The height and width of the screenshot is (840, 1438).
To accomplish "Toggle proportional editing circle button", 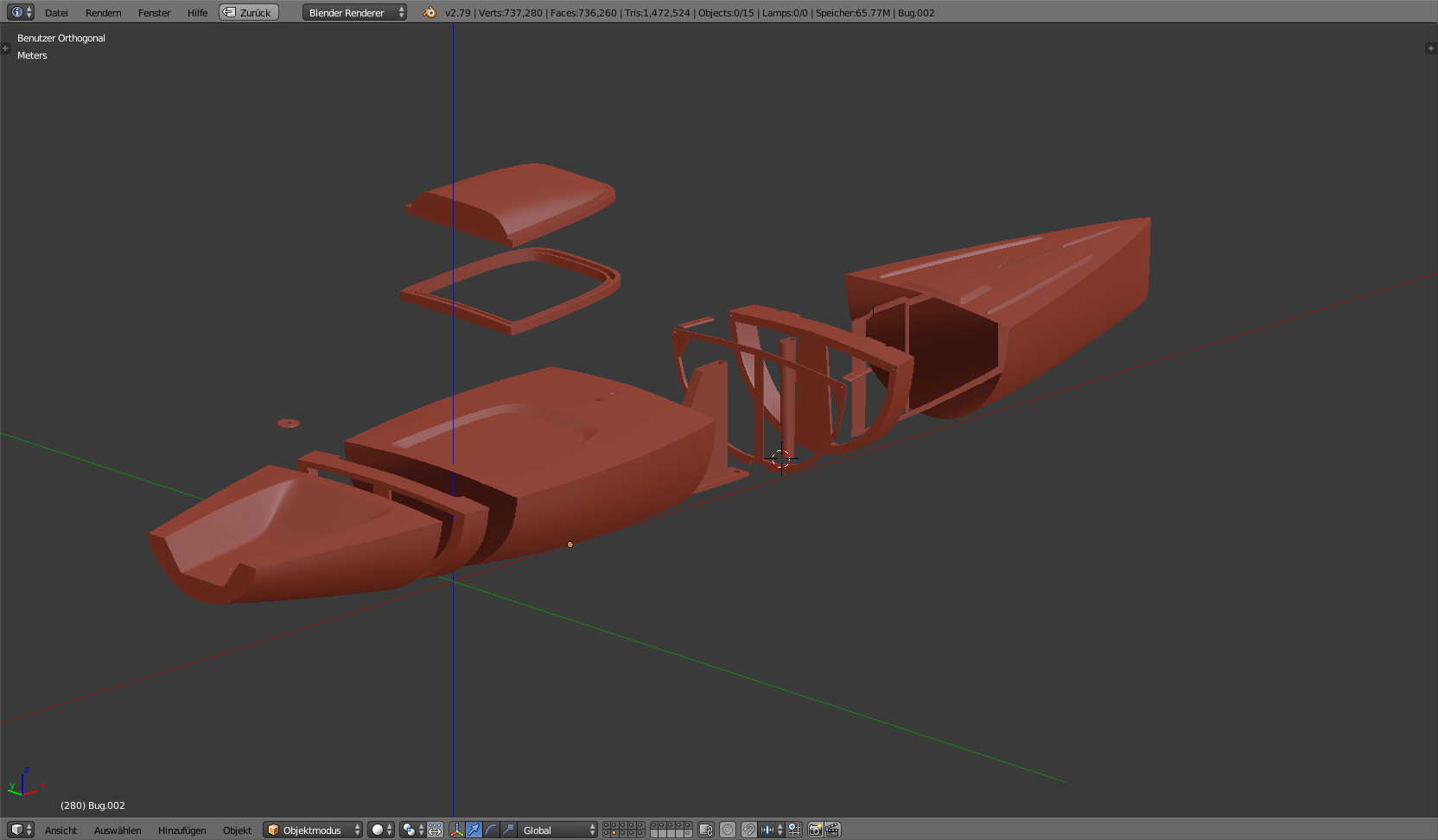I will [728, 830].
